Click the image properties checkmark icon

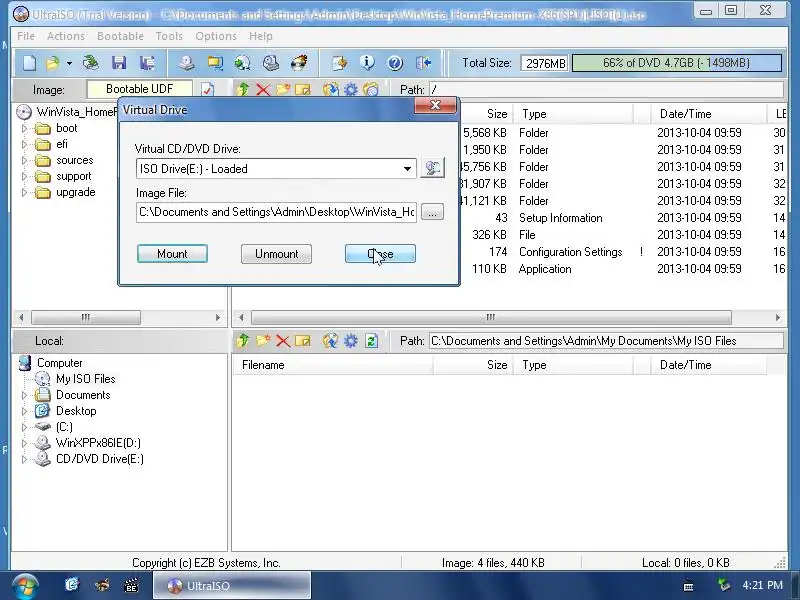pos(207,90)
